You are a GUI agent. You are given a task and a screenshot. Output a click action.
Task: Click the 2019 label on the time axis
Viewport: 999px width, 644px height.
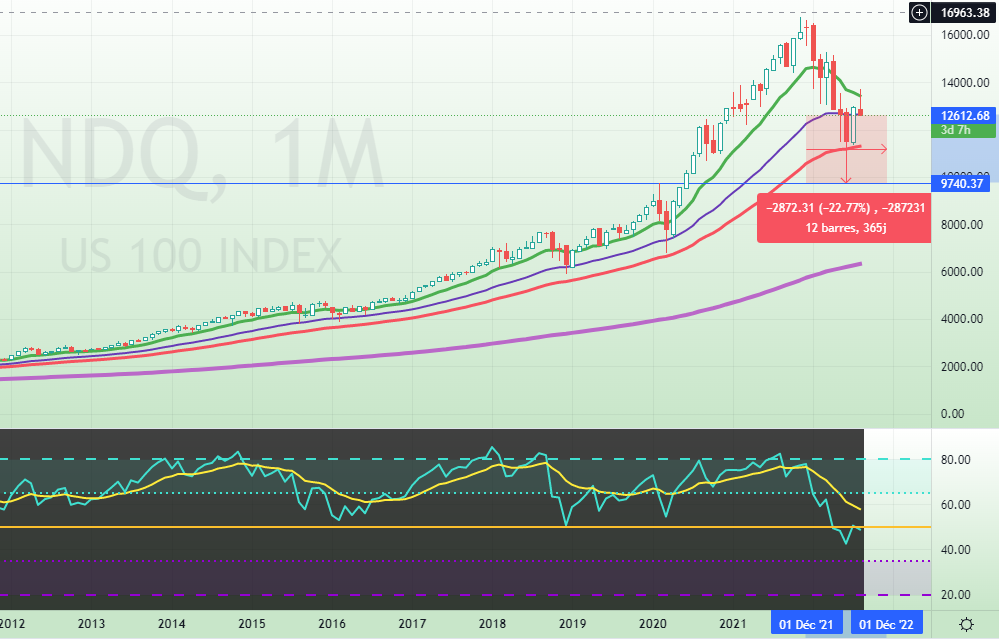(x=572, y=624)
